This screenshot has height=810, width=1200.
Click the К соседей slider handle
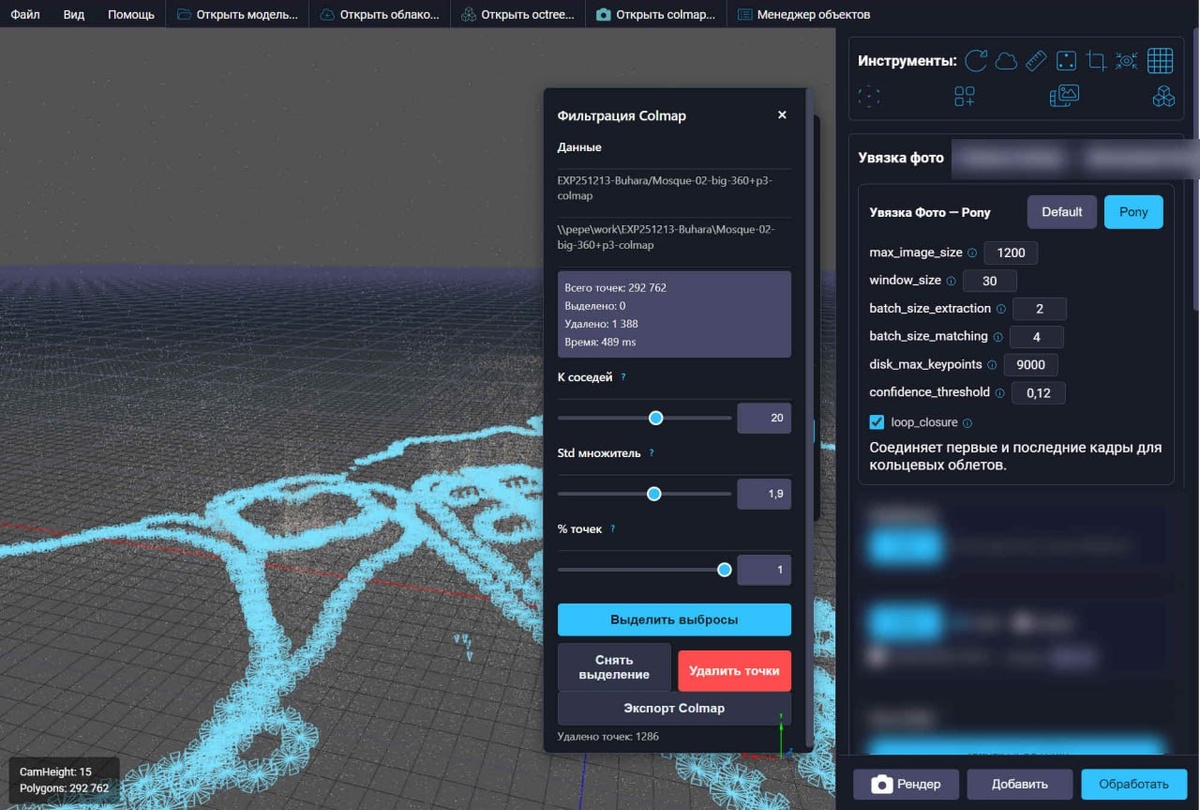tap(656, 418)
